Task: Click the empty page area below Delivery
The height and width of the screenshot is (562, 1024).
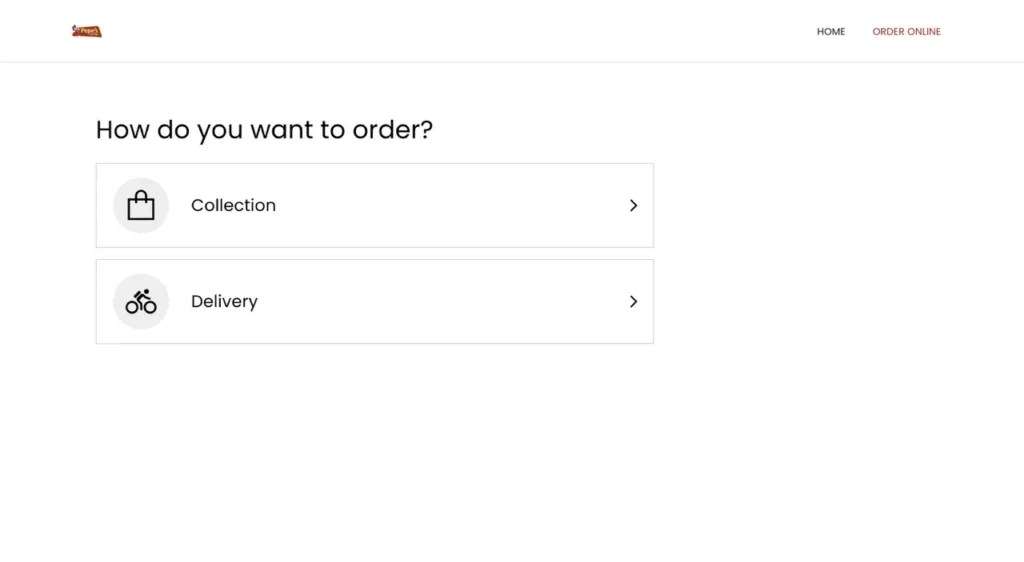Action: point(400,450)
